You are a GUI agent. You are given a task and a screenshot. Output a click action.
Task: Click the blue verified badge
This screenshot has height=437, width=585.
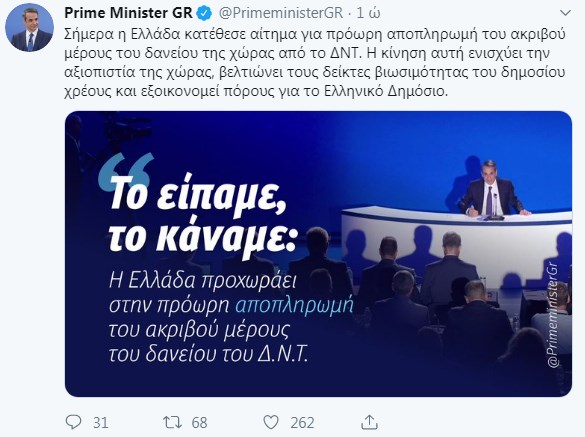click(x=204, y=13)
